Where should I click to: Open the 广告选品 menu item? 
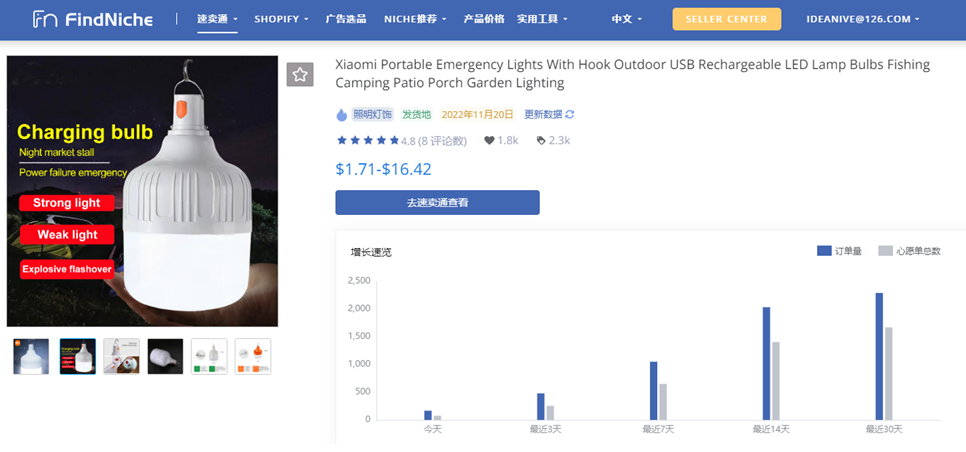346,19
